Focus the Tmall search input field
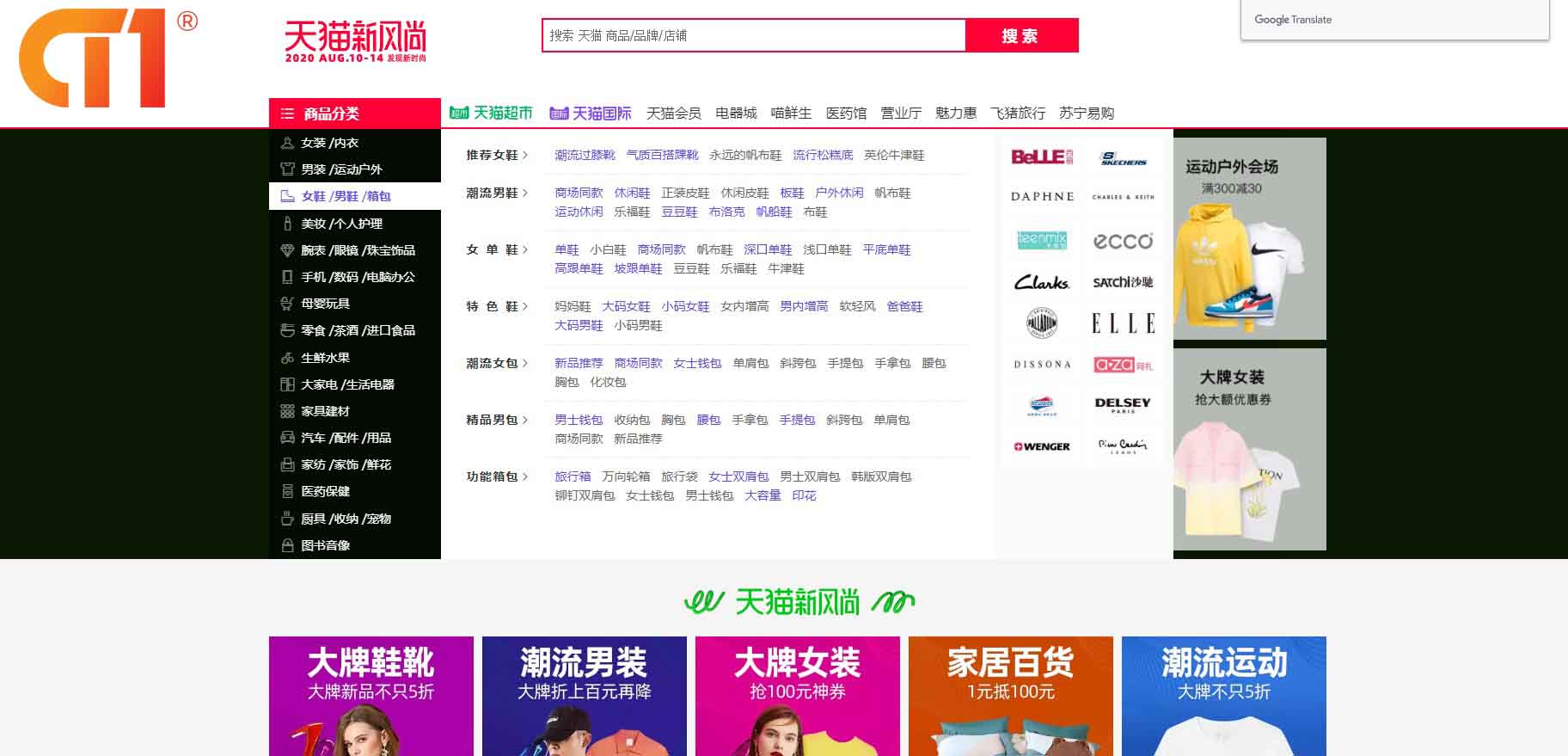This screenshot has height=756, width=1568. point(754,35)
